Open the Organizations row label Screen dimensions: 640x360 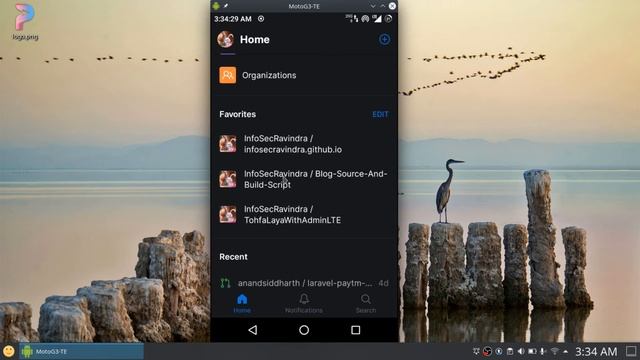[x=269, y=76]
